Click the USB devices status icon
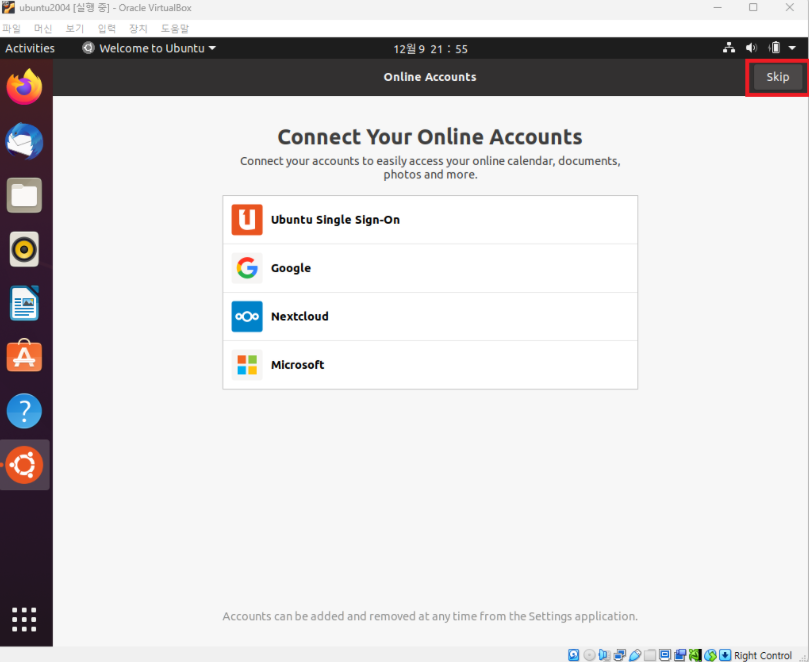Screen dimensions: 809x662 pos(635,655)
